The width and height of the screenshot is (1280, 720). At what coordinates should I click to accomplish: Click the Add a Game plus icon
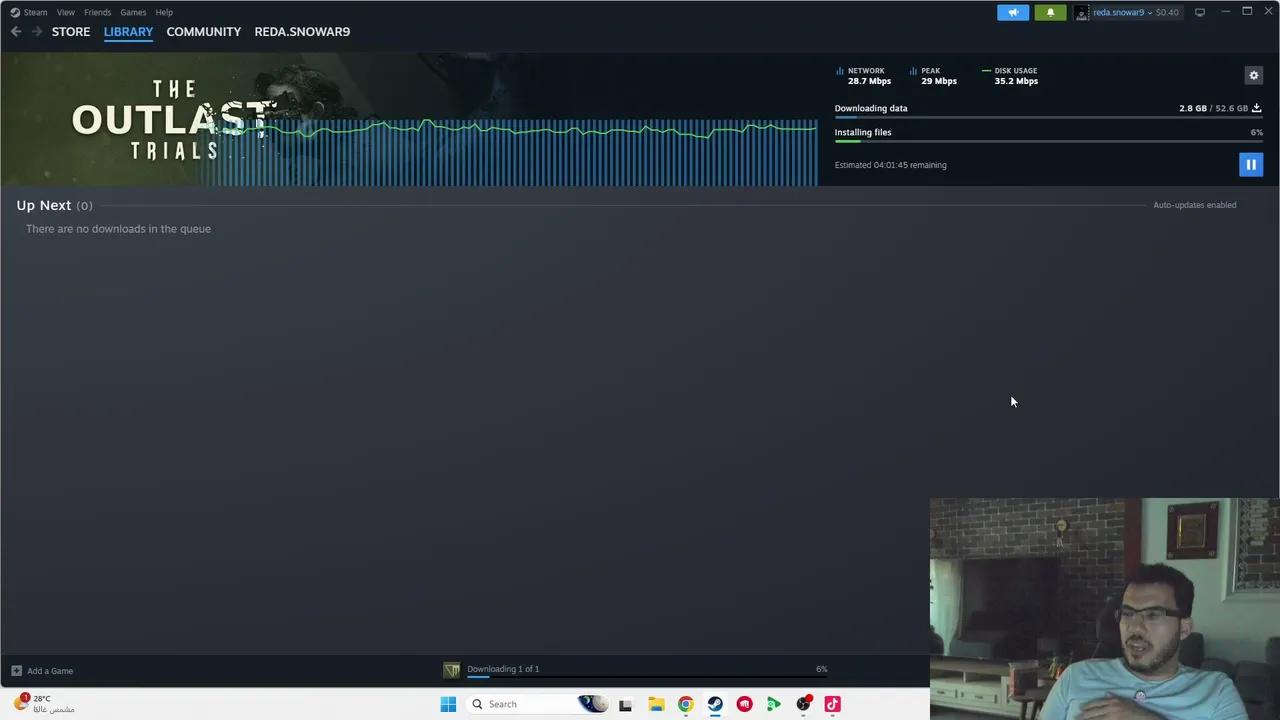[16, 671]
